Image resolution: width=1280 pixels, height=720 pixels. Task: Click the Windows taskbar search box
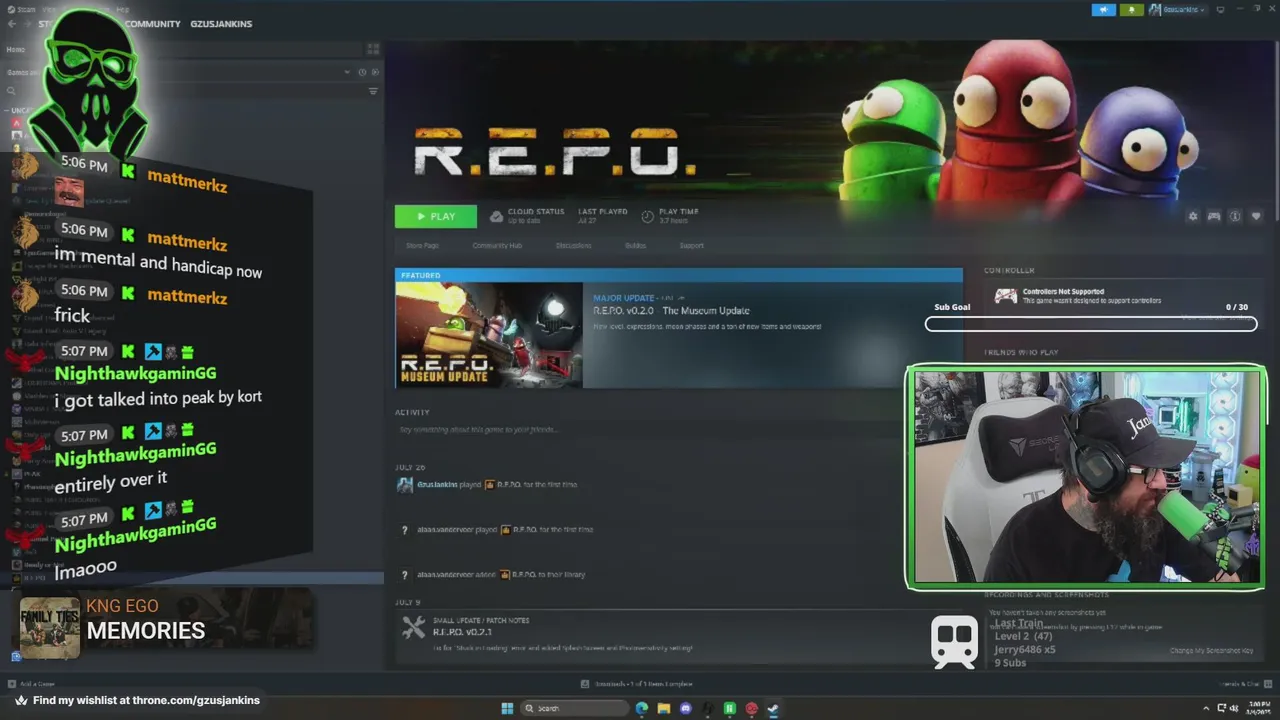coord(577,708)
